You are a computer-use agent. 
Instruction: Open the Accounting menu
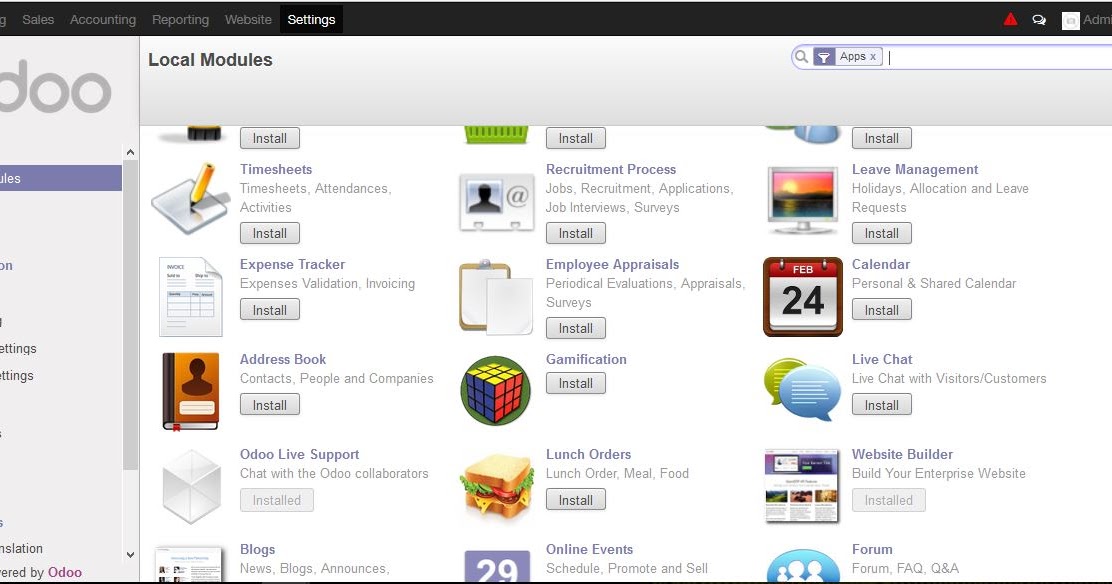pos(103,20)
